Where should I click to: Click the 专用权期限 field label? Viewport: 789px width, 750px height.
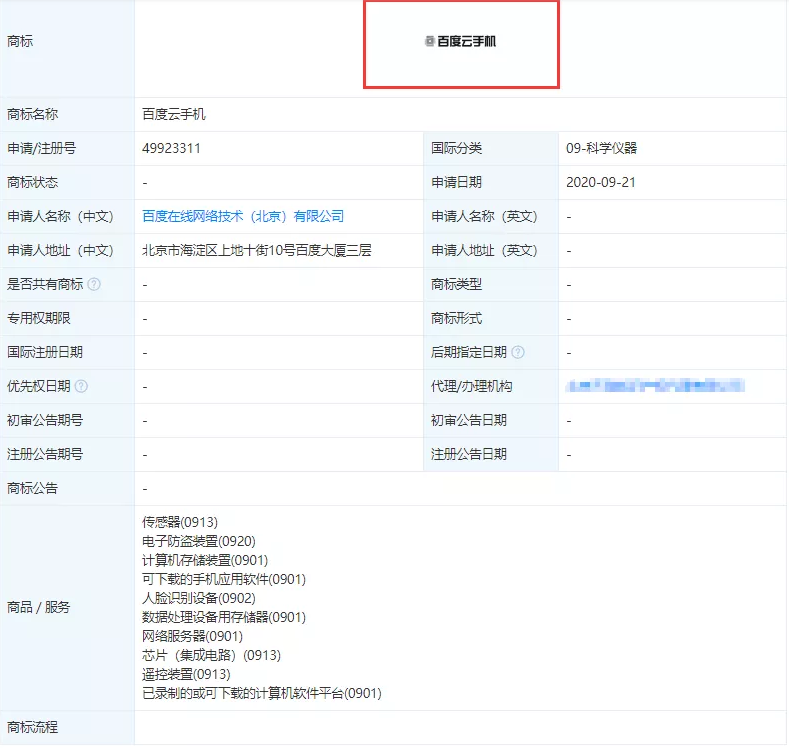[x=38, y=318]
